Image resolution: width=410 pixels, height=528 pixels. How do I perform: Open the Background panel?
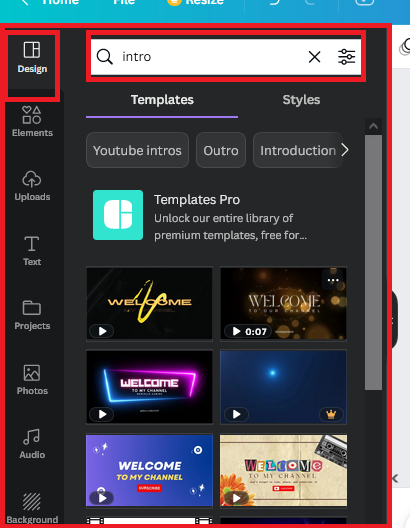click(32, 508)
